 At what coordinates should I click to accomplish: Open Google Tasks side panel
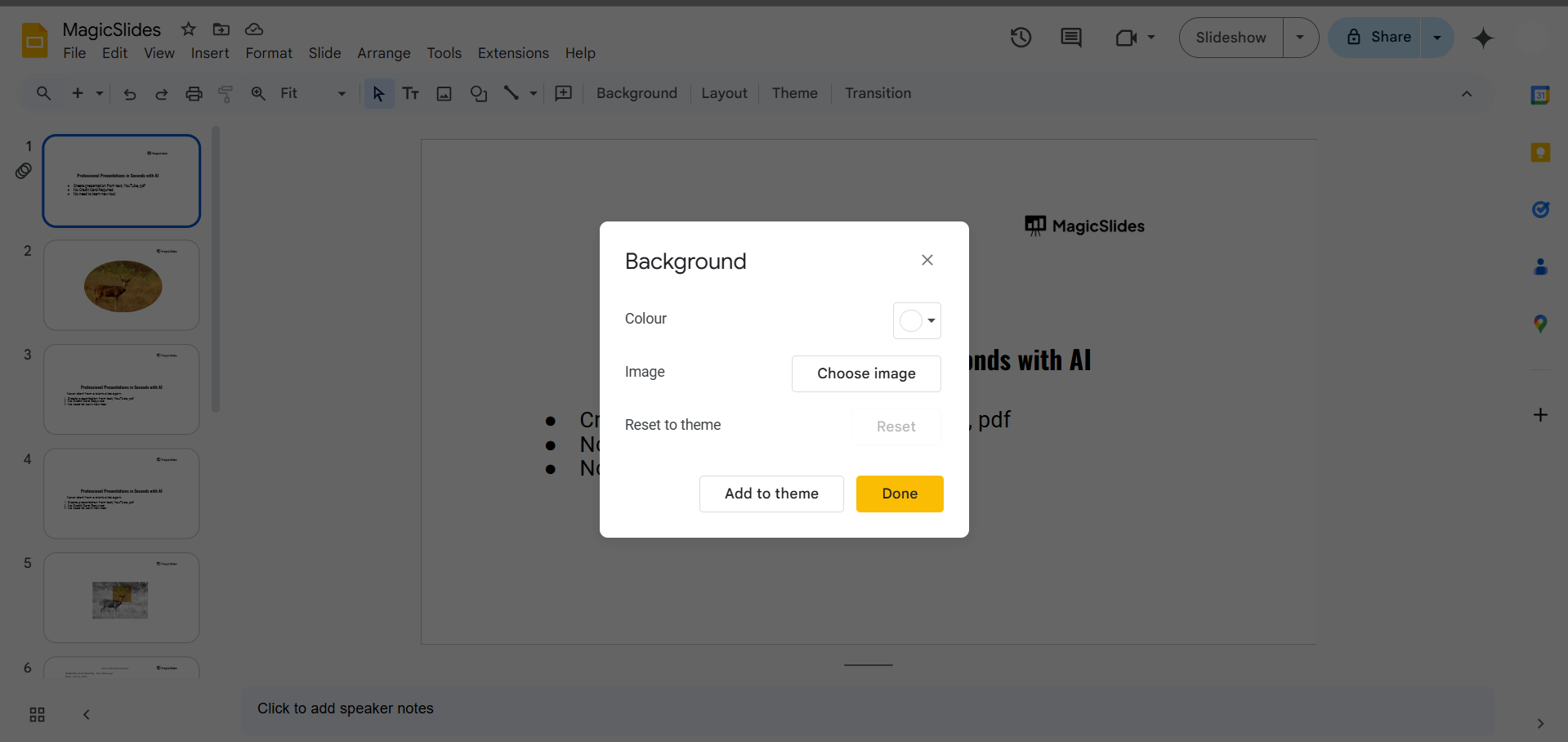pyautogui.click(x=1540, y=209)
